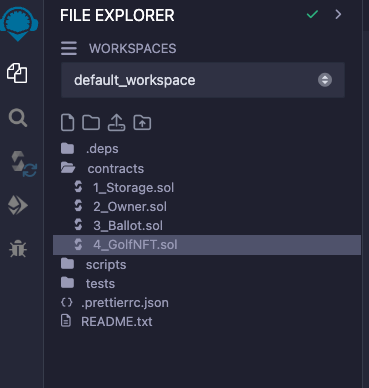
Task: Open 1_Storage.sol file
Action: click(x=133, y=188)
